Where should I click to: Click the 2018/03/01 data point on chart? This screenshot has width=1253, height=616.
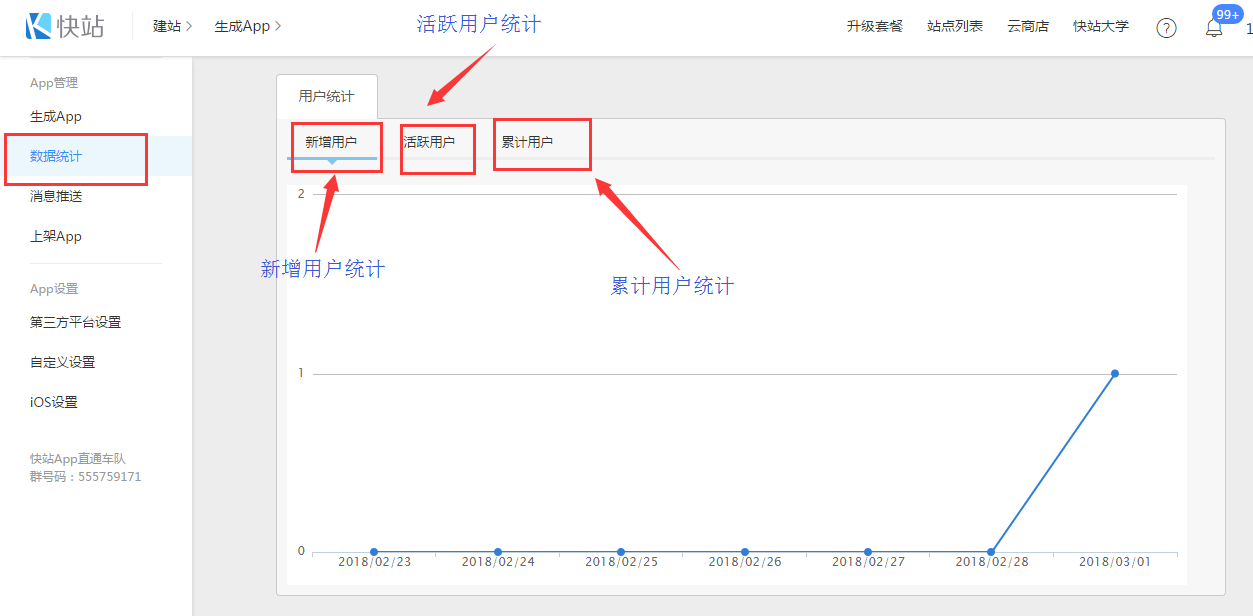pos(1115,373)
